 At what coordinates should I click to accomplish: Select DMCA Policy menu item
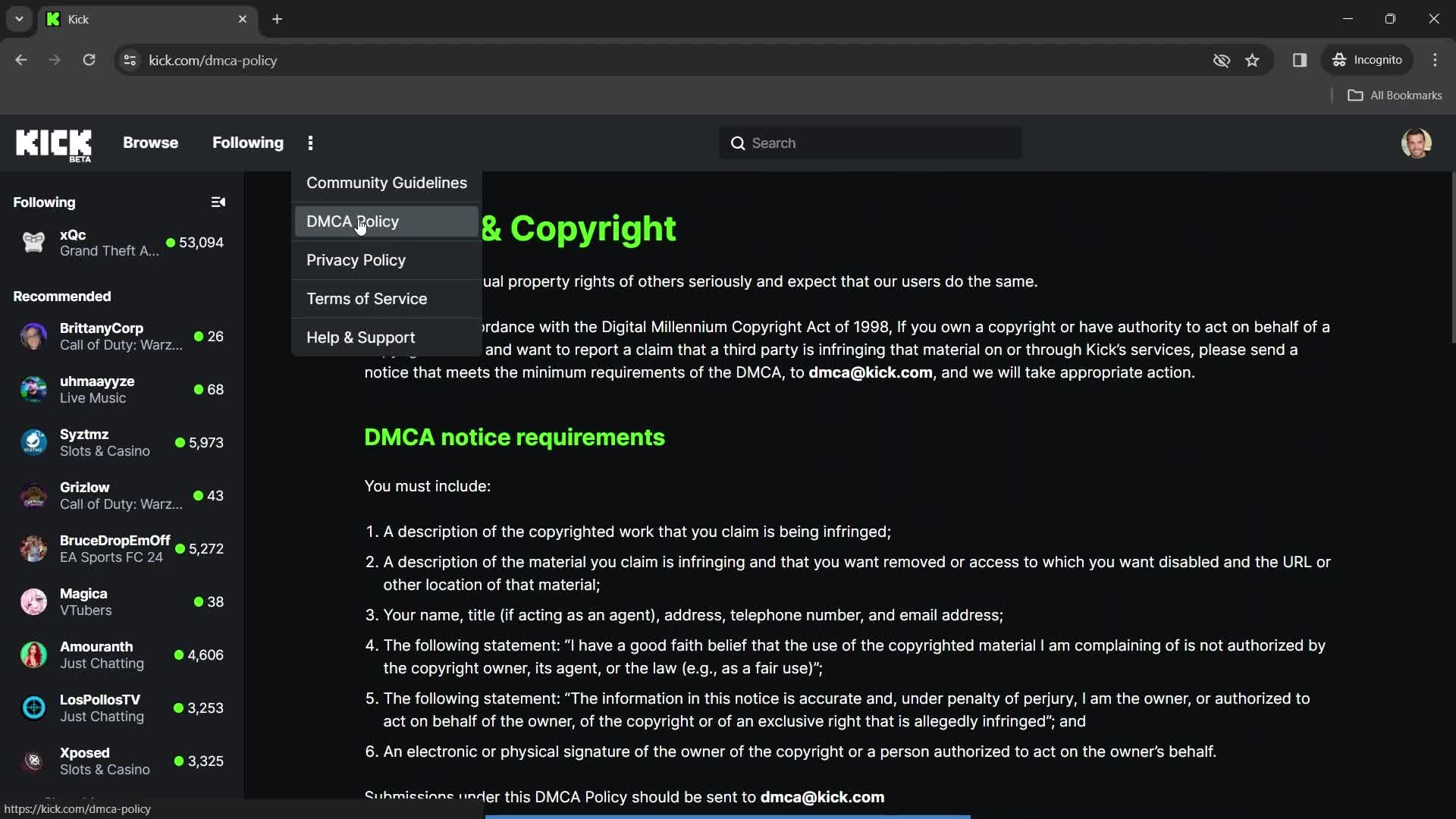387,221
